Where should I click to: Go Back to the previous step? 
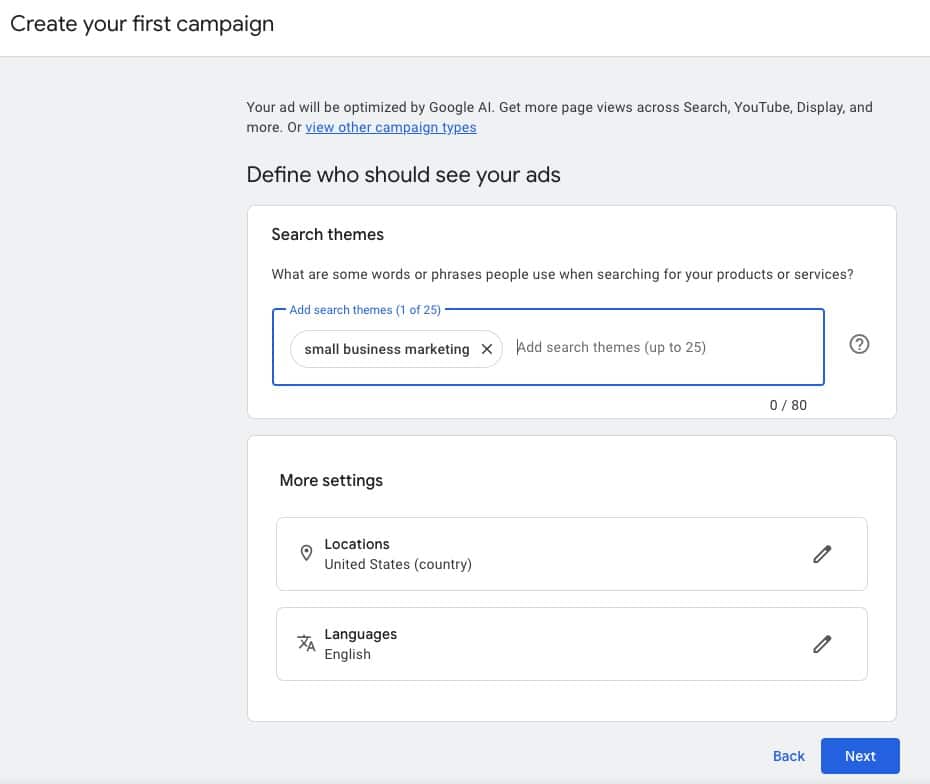coord(788,756)
